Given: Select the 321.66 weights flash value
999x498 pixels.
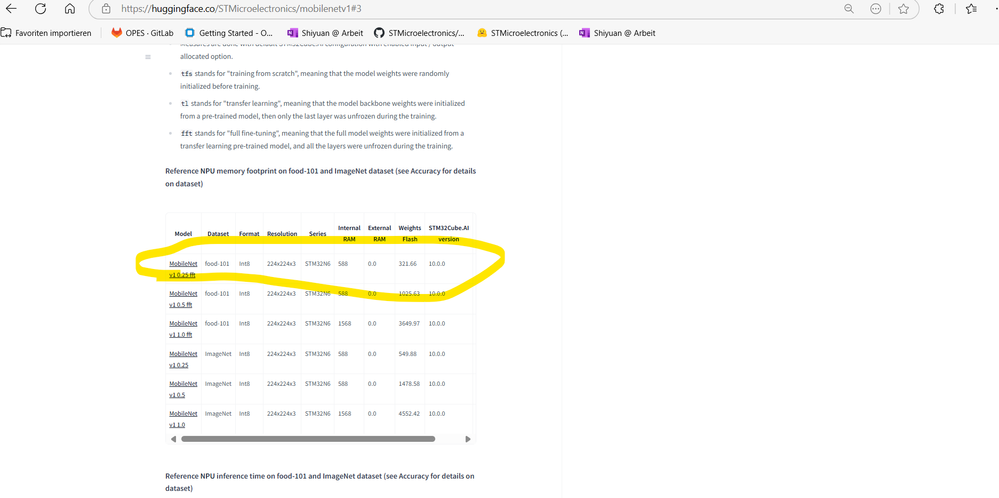Looking at the screenshot, I should pos(408,264).
